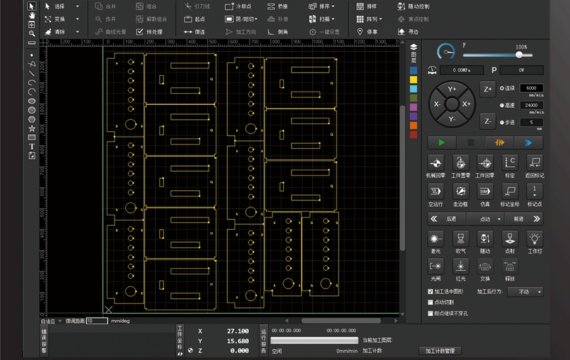Start the dry run (空运行) icon
The width and height of the screenshot is (570, 360).
pos(435,191)
